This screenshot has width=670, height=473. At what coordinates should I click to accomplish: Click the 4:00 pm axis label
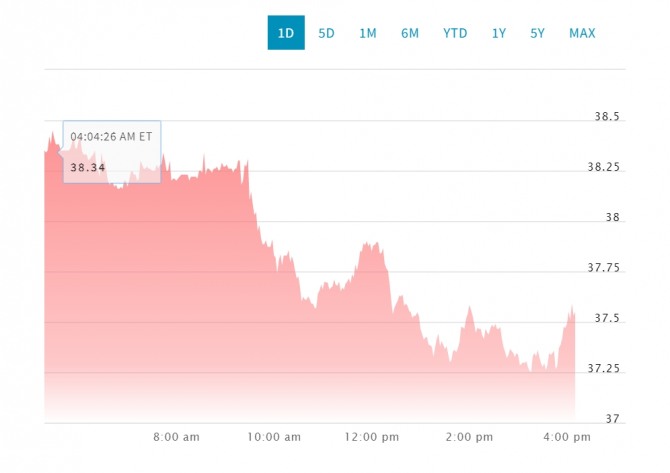[568, 437]
